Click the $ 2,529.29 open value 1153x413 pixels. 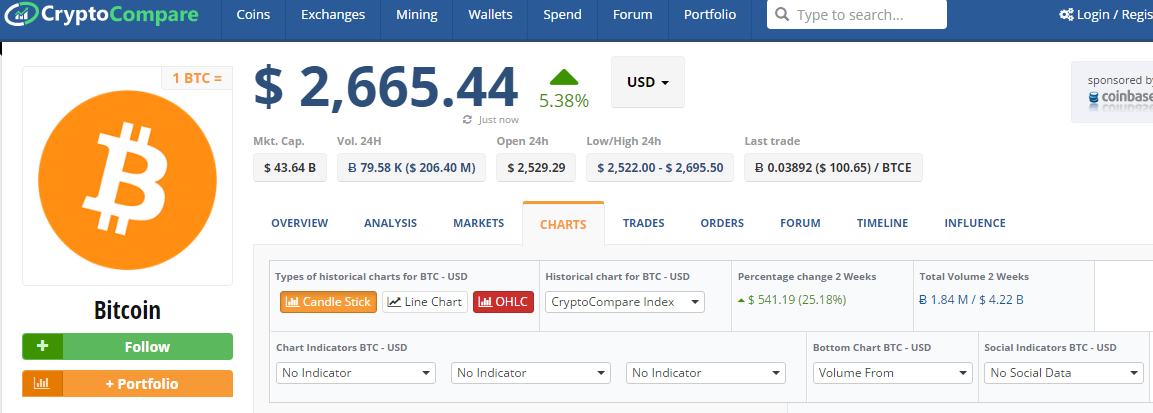[x=536, y=168]
